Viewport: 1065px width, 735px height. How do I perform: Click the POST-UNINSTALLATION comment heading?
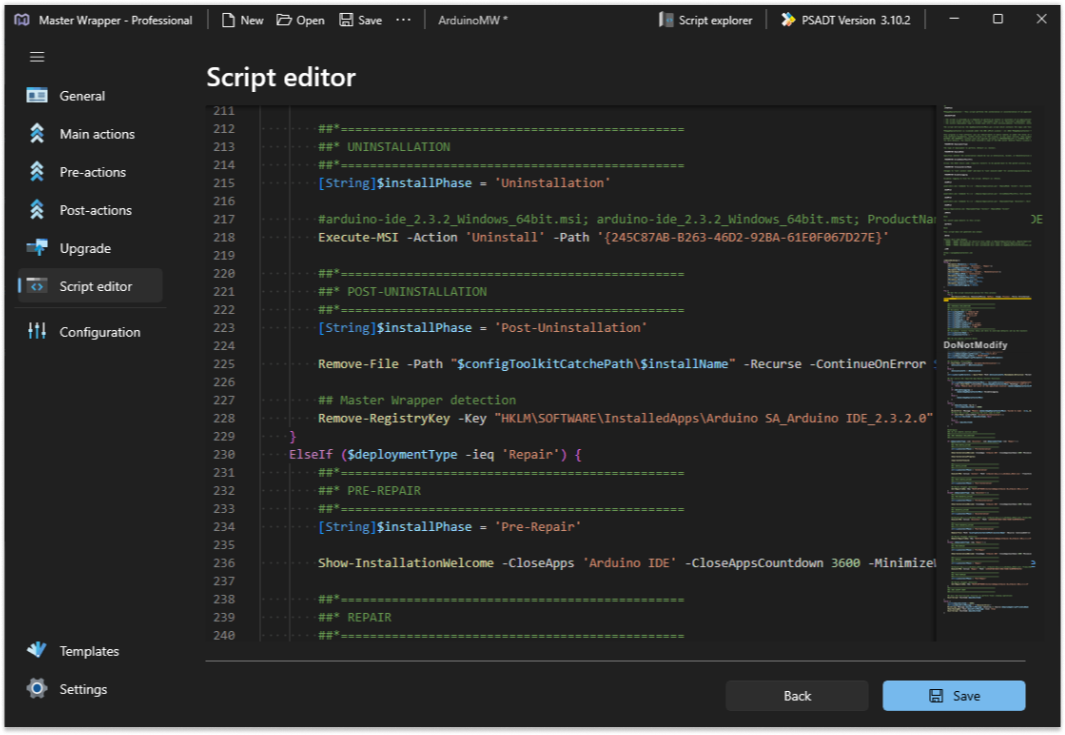(x=417, y=291)
